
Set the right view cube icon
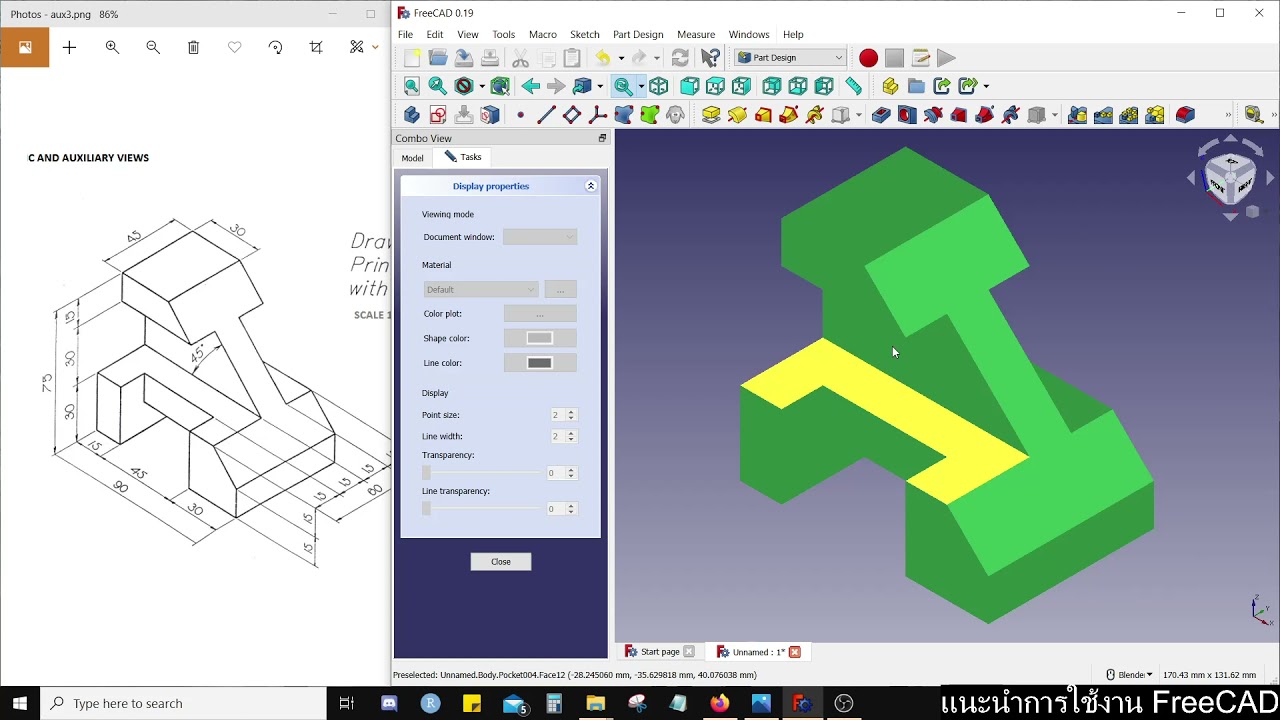pyautogui.click(x=741, y=86)
